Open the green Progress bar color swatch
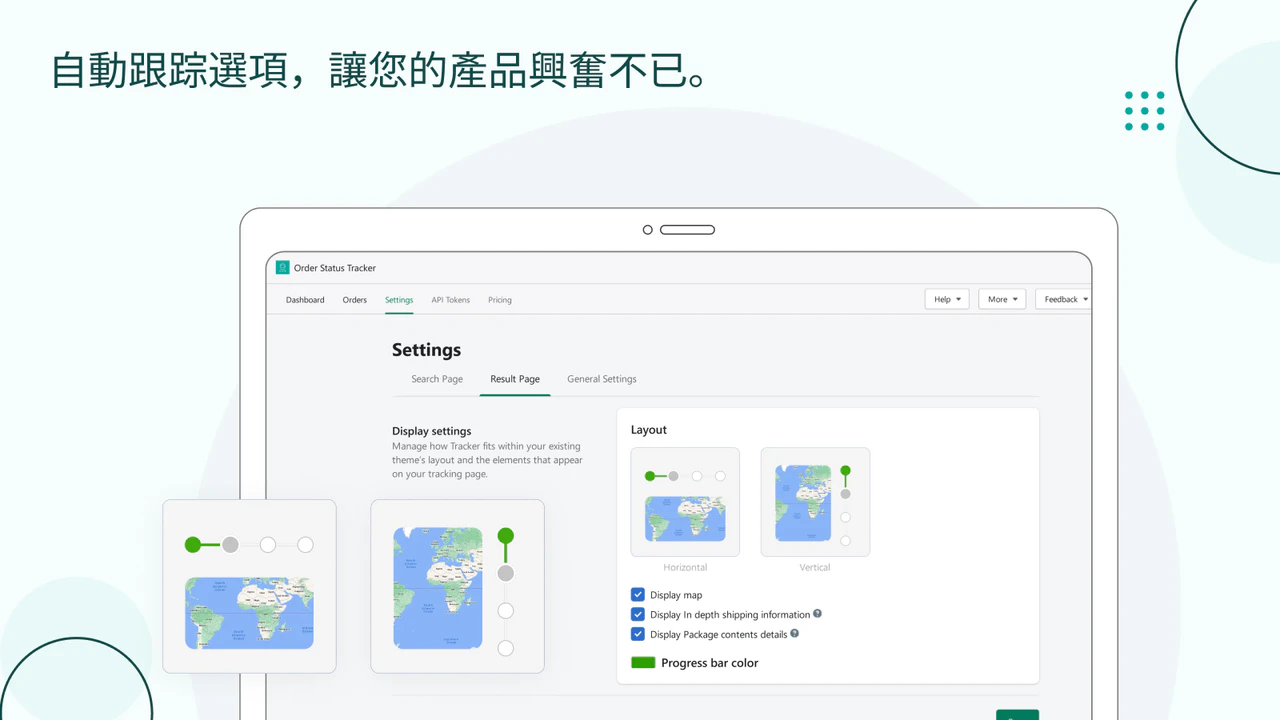The image size is (1280, 720). pyautogui.click(x=643, y=663)
